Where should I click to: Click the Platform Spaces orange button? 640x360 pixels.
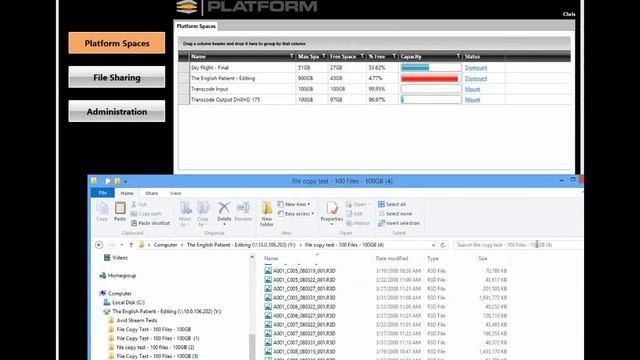point(117,43)
